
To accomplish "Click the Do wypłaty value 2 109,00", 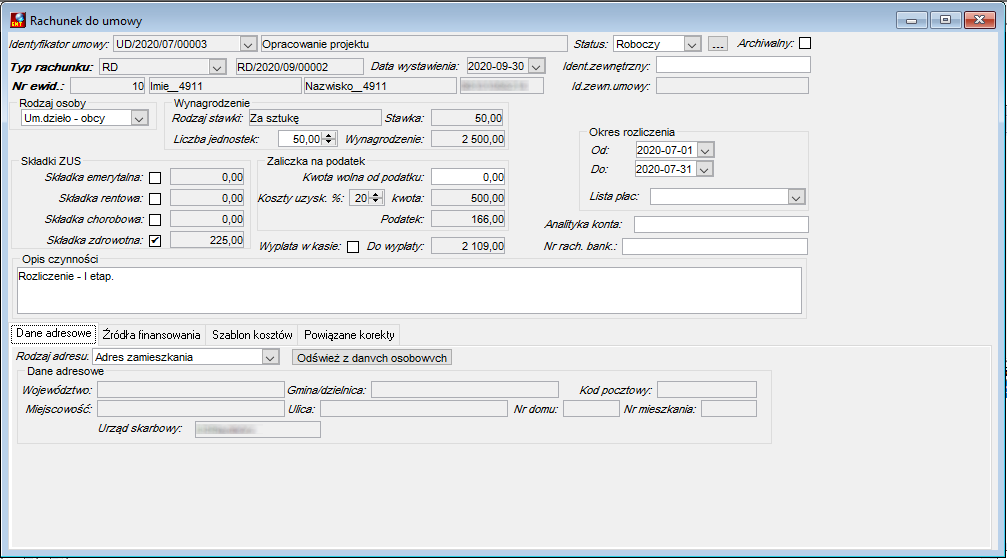I will point(468,246).
